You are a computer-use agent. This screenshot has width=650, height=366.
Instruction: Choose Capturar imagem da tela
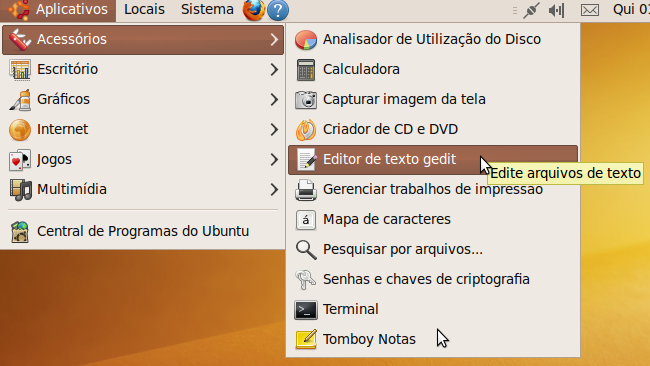coord(433,99)
